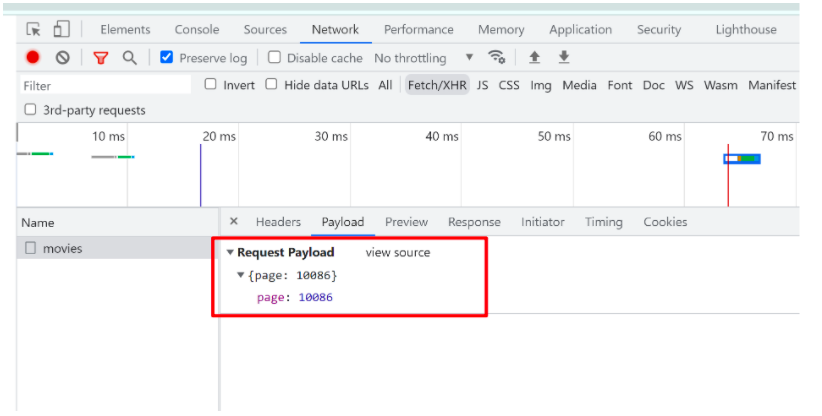Screen dimensions: 822x416
Task: Open network conditions wifi icon
Action: (x=497, y=57)
